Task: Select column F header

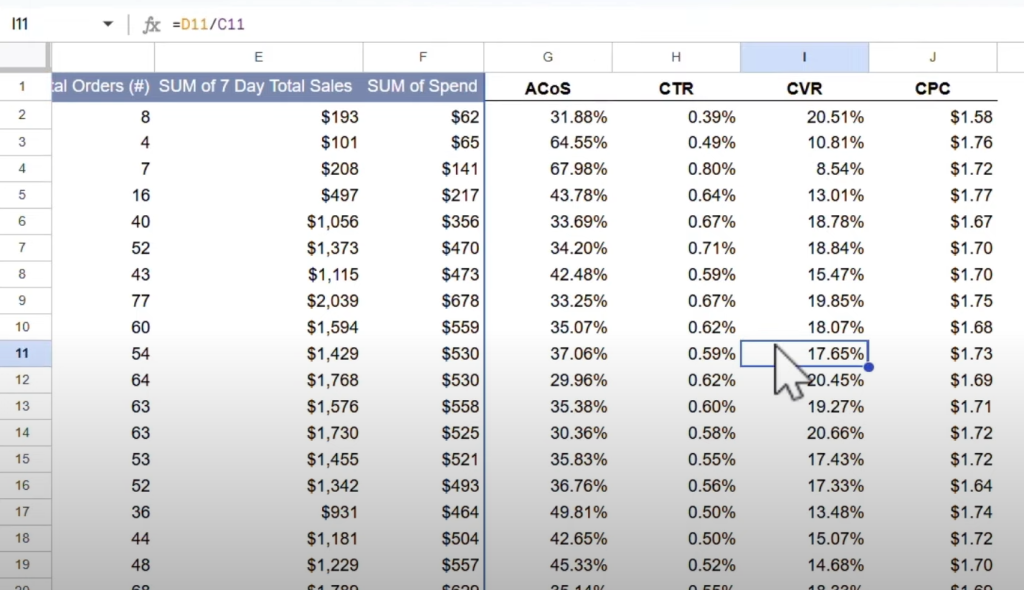Action: [423, 58]
